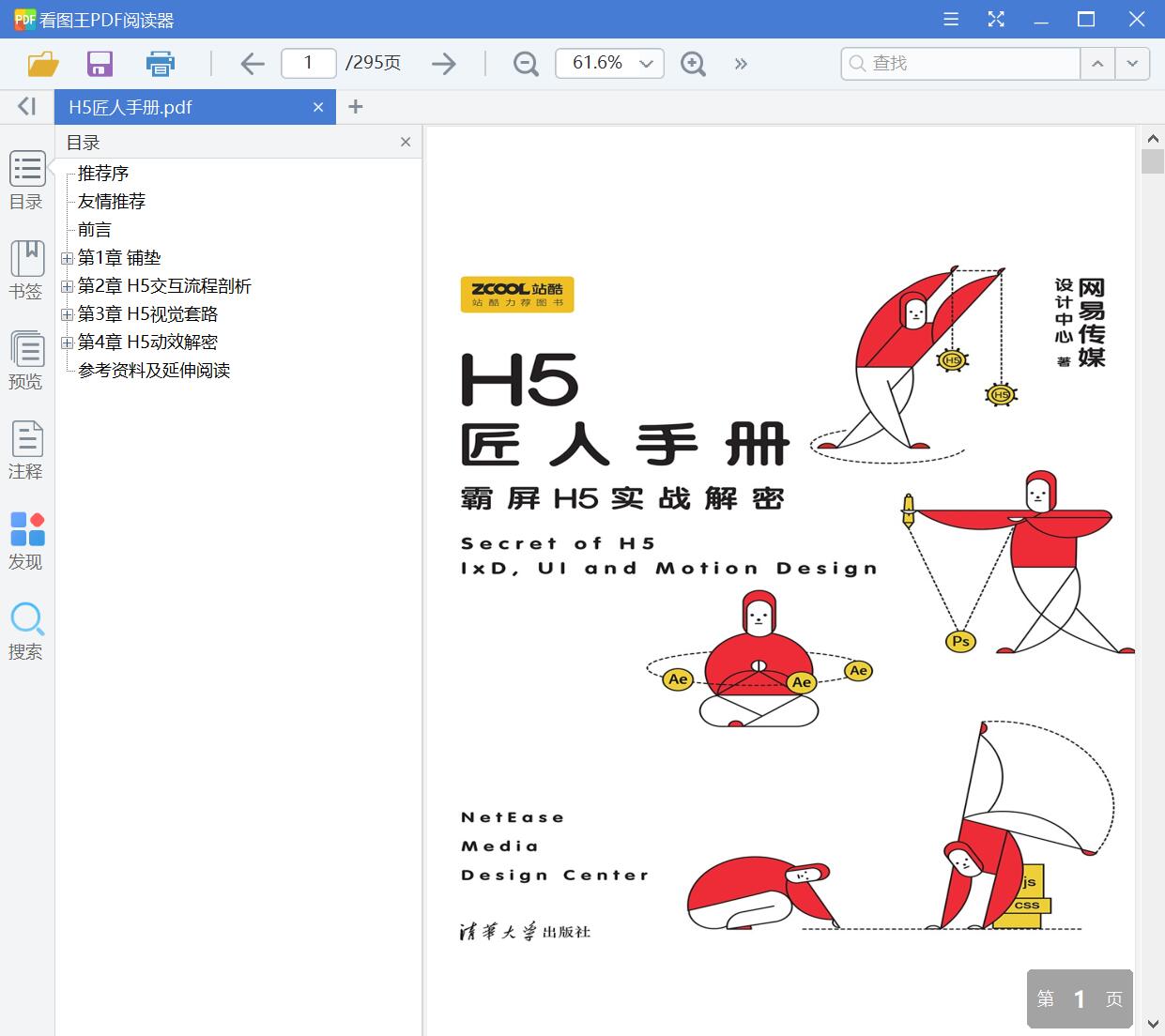Click the ZCOOL站酷 logo on cover

click(517, 295)
